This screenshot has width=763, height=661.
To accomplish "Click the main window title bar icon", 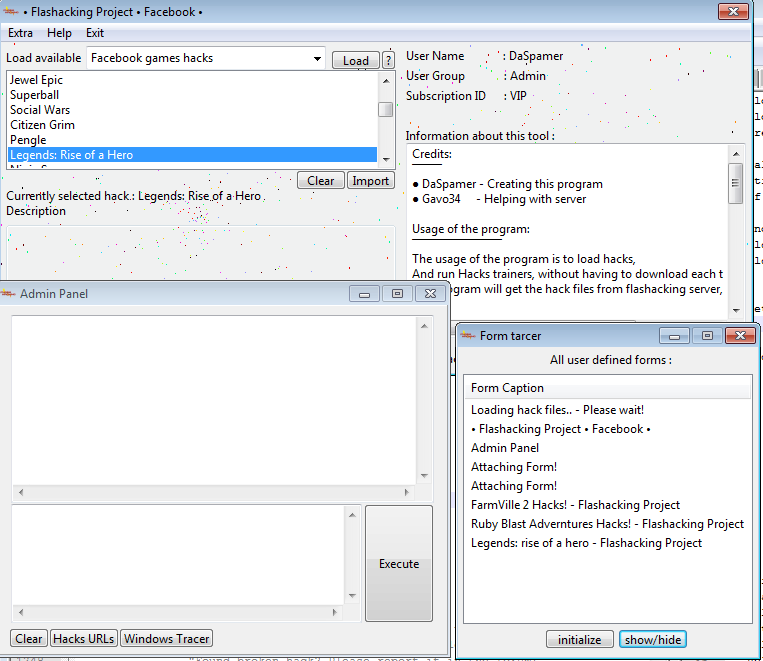I will [11, 12].
